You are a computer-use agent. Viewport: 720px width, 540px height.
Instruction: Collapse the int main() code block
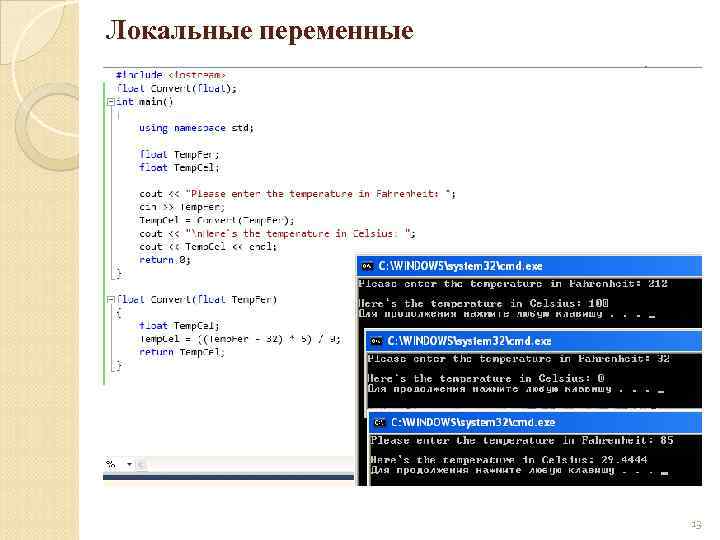[x=111, y=102]
